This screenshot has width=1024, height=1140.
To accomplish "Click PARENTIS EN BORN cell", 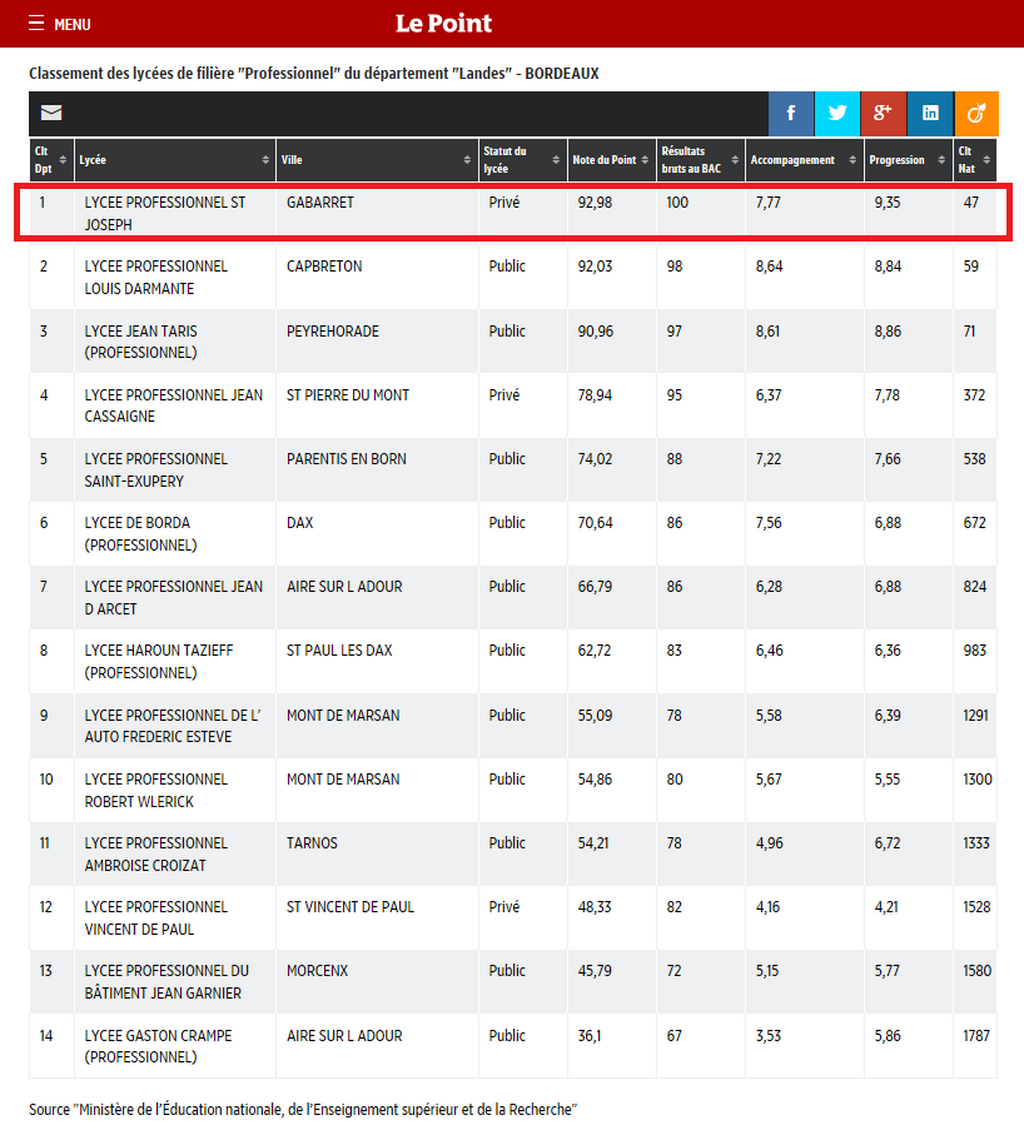I will click(346, 459).
